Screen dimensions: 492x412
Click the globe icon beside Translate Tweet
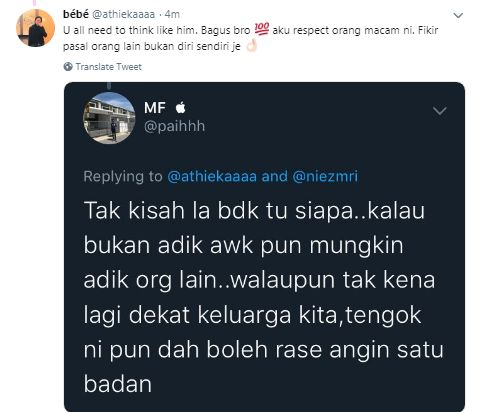[68, 67]
